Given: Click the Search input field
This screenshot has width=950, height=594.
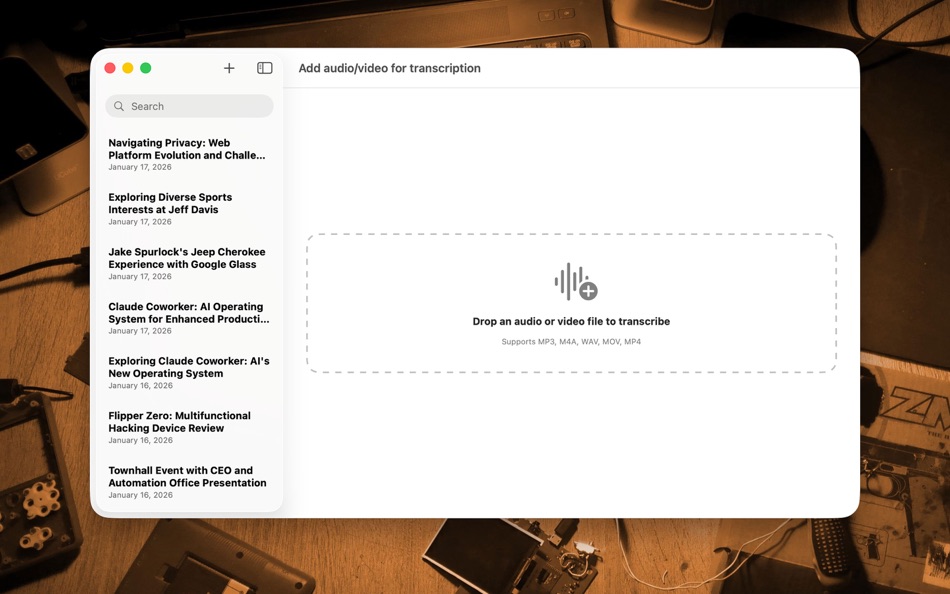Looking at the screenshot, I should pyautogui.click(x=189, y=105).
